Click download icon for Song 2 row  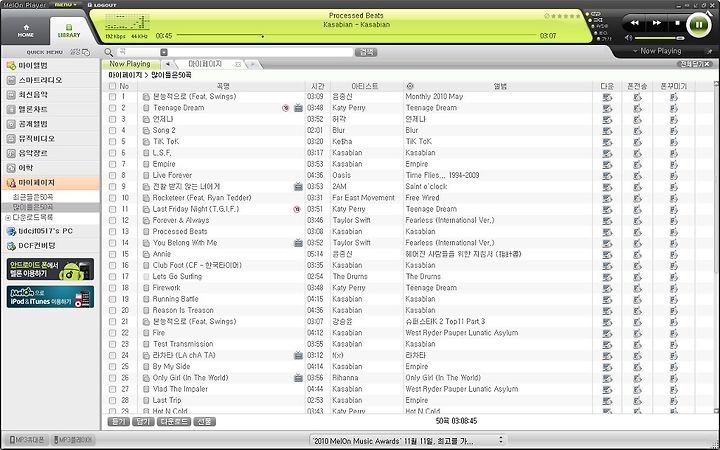(607, 130)
